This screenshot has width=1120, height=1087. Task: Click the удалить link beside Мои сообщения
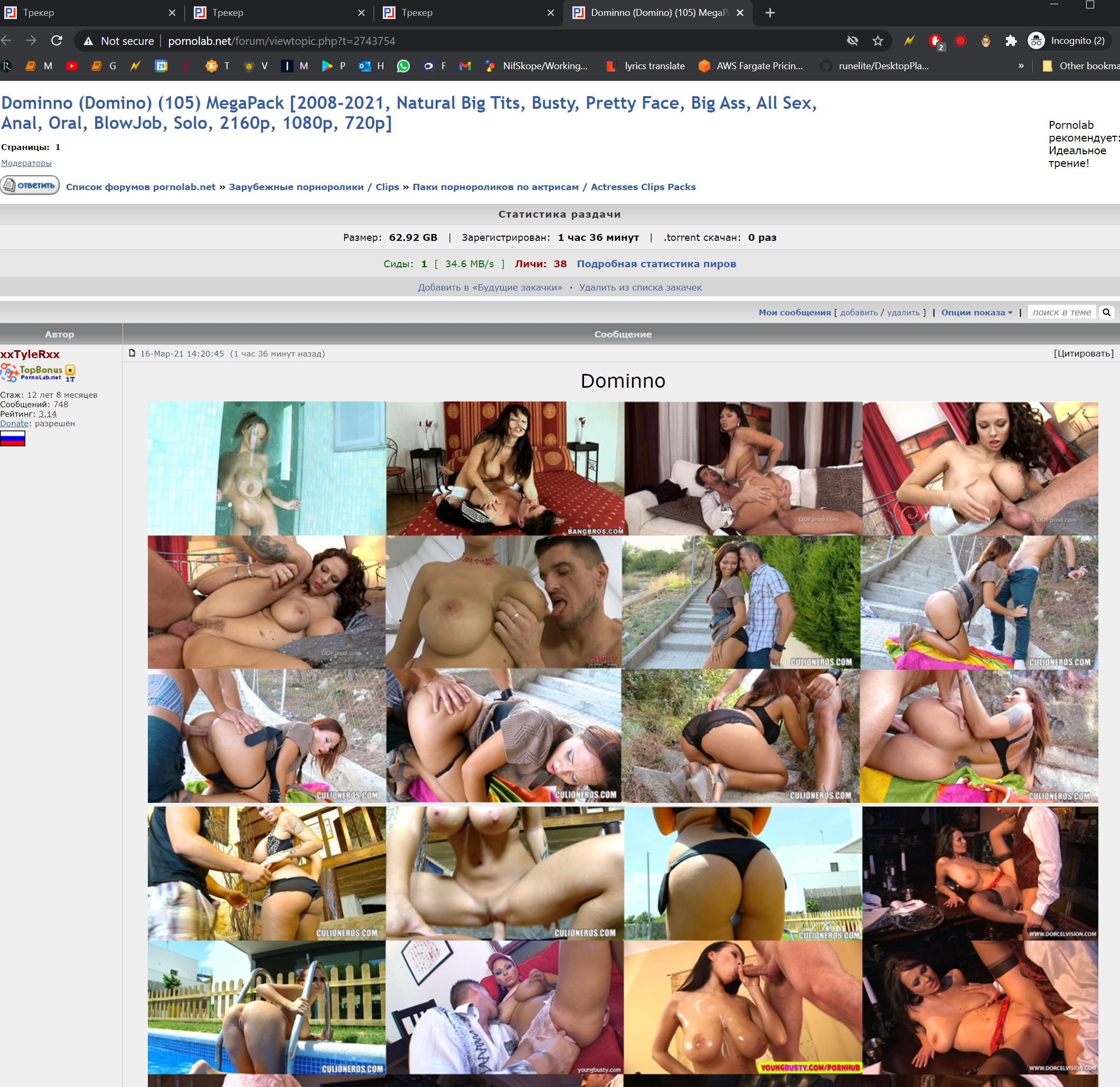click(903, 313)
